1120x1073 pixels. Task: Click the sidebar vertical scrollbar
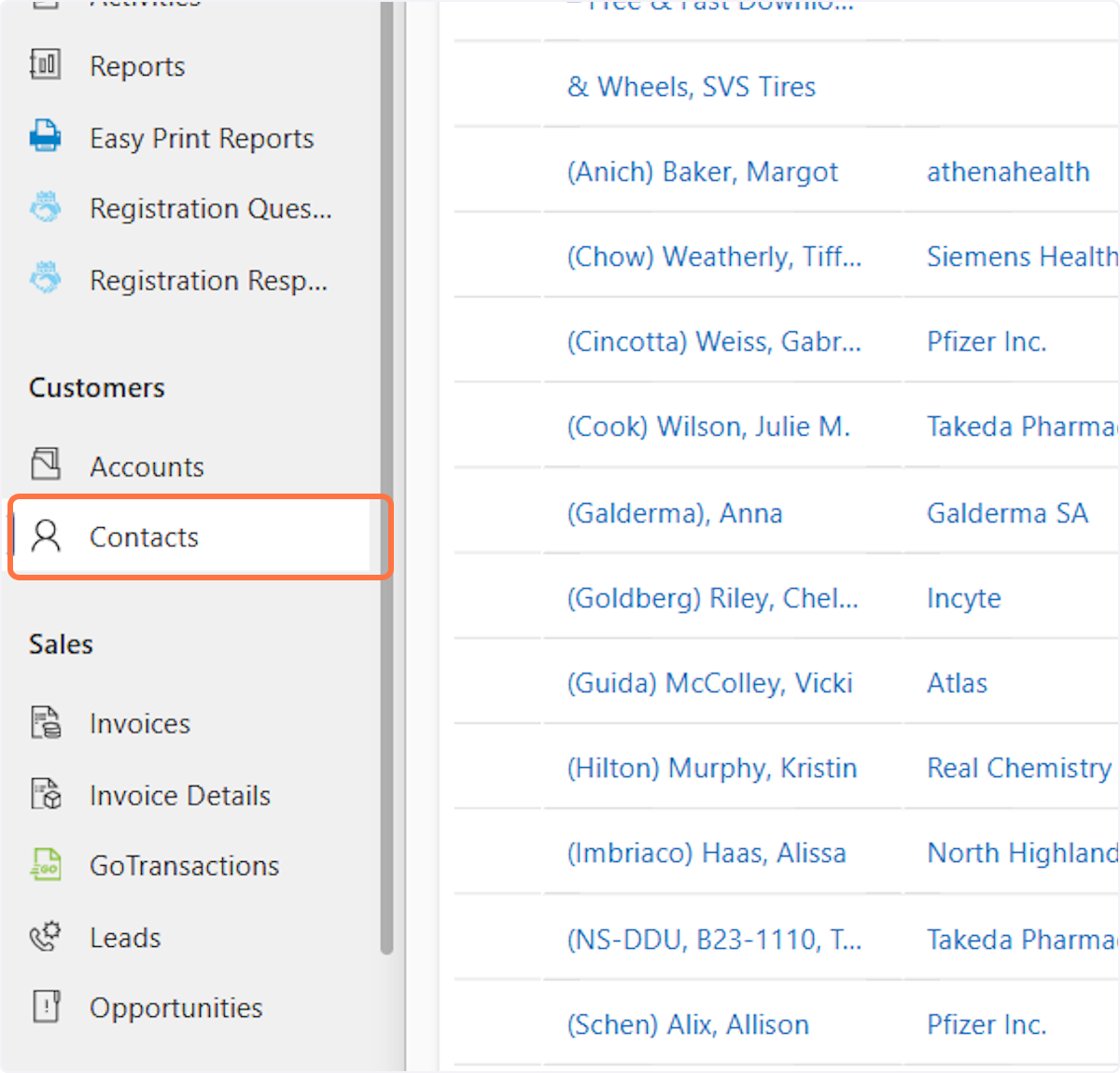pyautogui.click(x=387, y=478)
